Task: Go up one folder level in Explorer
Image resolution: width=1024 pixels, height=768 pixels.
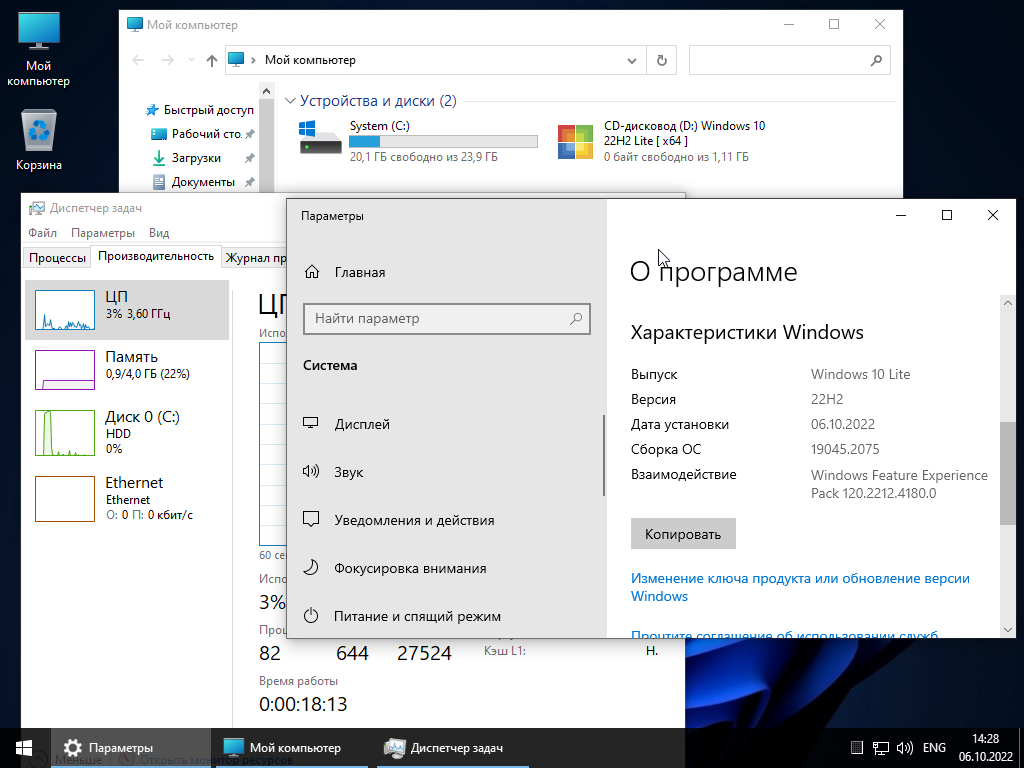Action: click(x=212, y=61)
